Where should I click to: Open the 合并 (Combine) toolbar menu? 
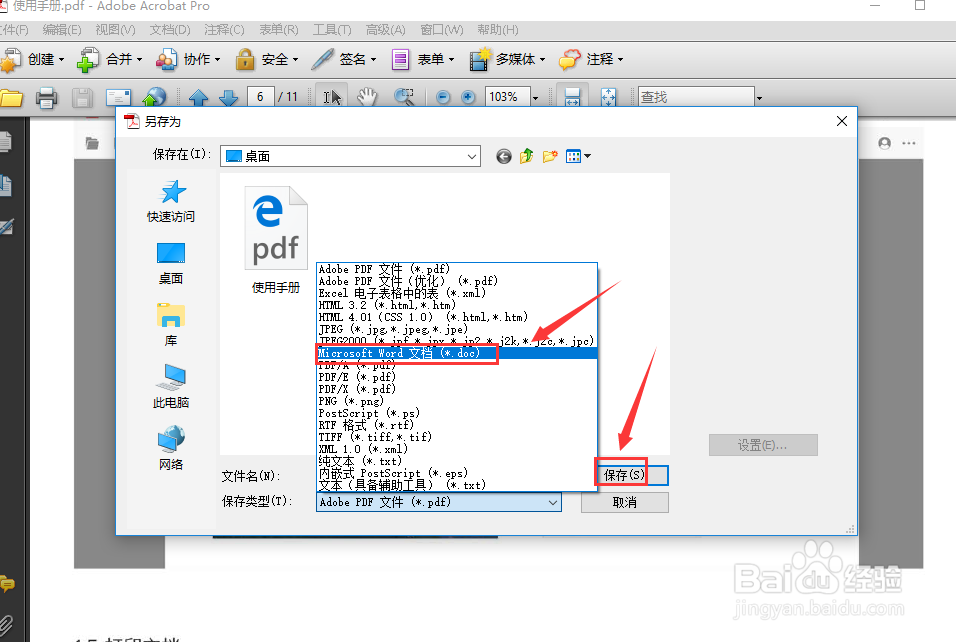[x=110, y=60]
